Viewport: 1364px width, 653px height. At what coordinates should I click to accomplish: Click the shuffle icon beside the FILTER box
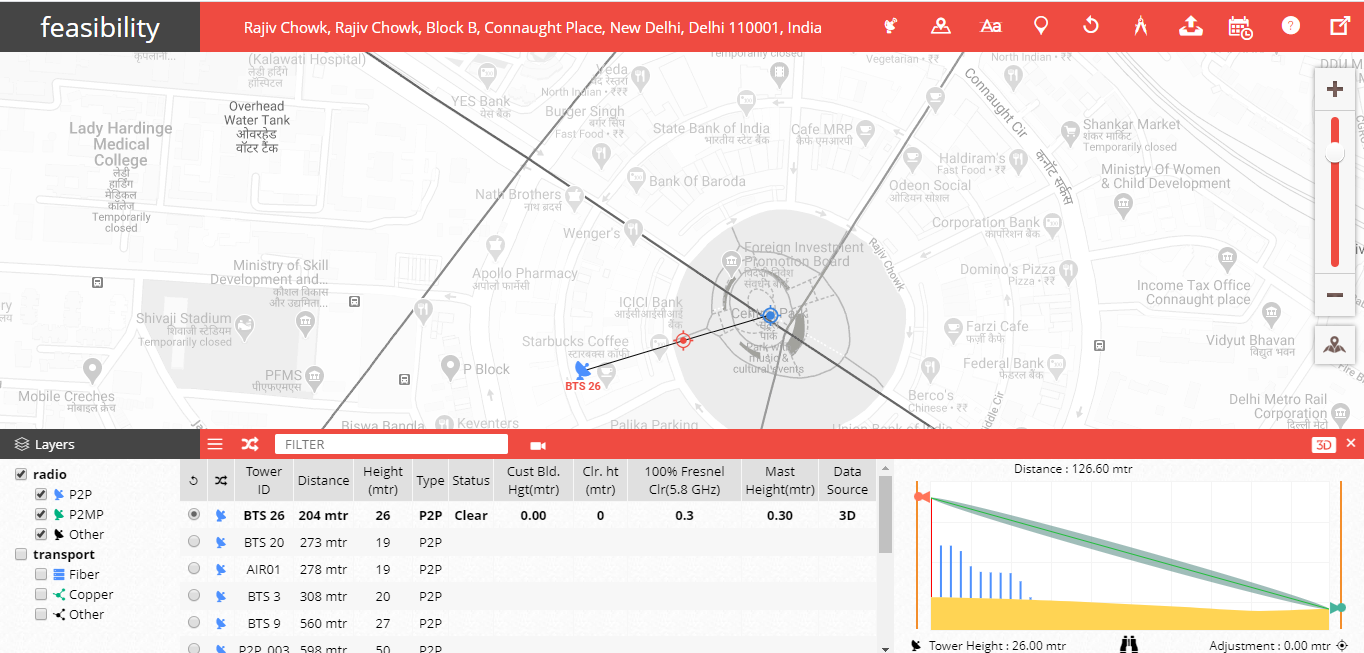249,444
